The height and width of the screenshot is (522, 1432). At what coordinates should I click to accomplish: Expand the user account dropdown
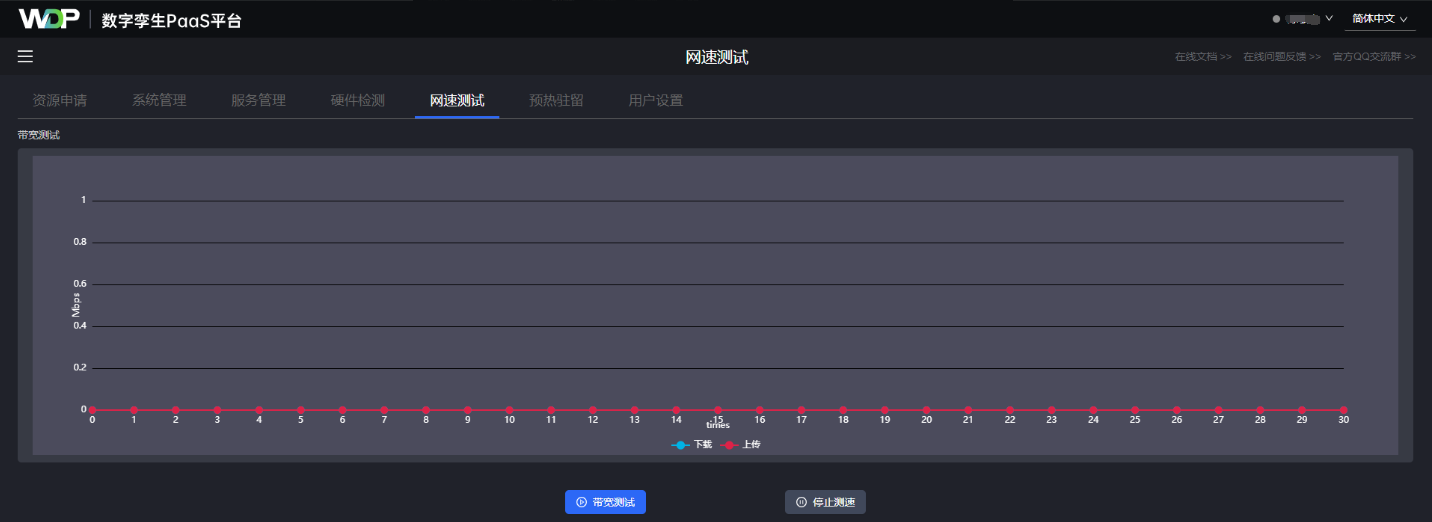tap(1303, 18)
